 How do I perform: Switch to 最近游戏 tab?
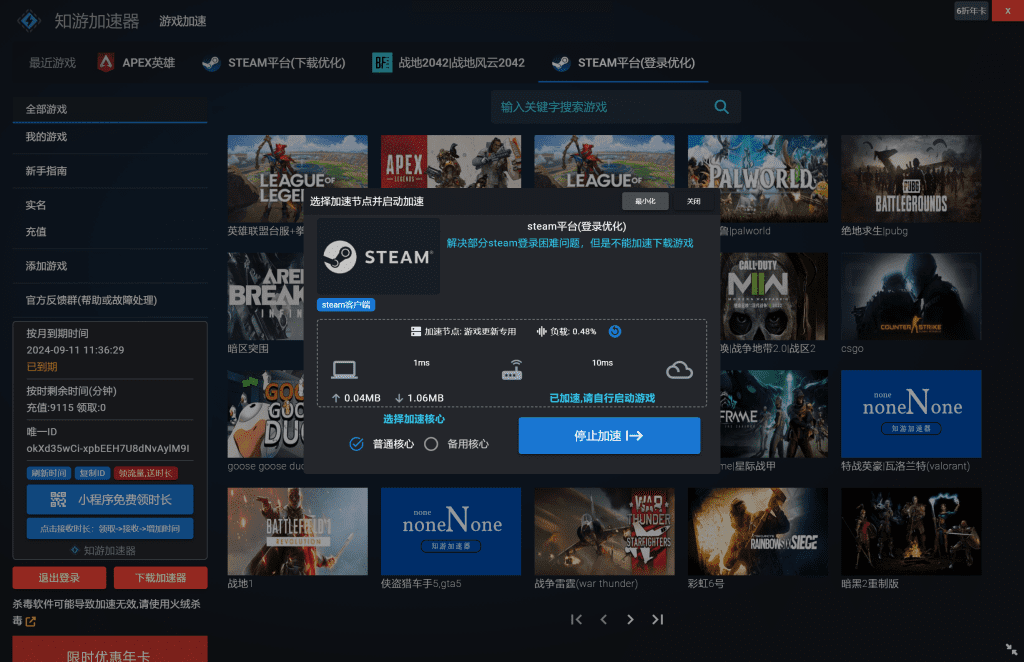(52, 63)
